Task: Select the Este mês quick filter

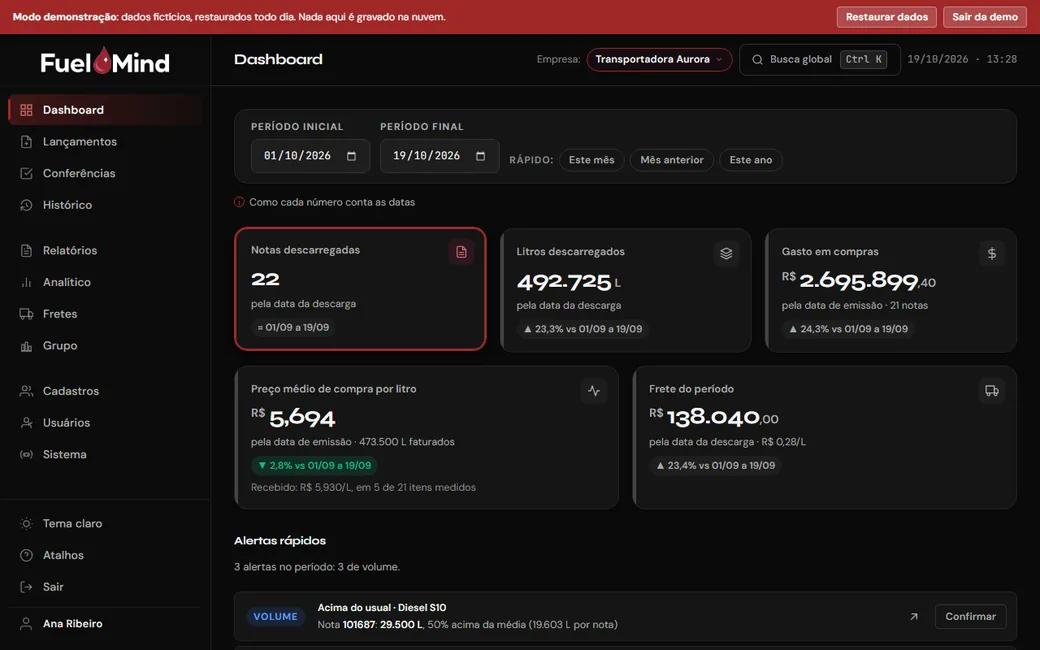Action: 592,160
